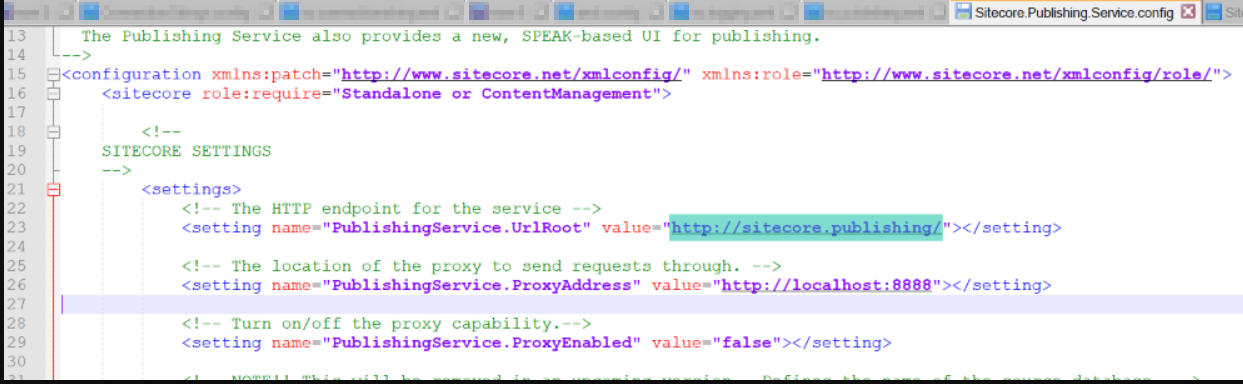
Task: Switch to the Sitecore.Publishing.Service.config tab
Action: 1076,12
